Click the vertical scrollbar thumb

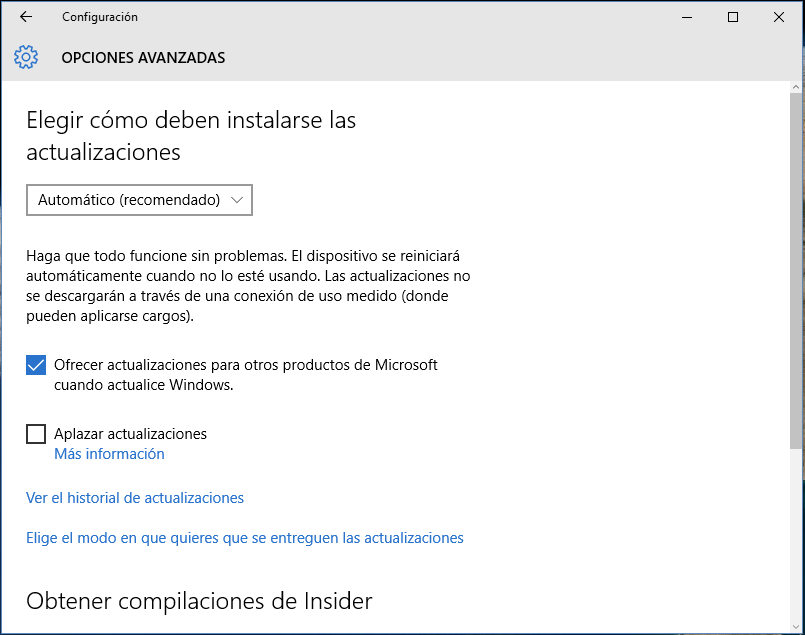click(796, 271)
